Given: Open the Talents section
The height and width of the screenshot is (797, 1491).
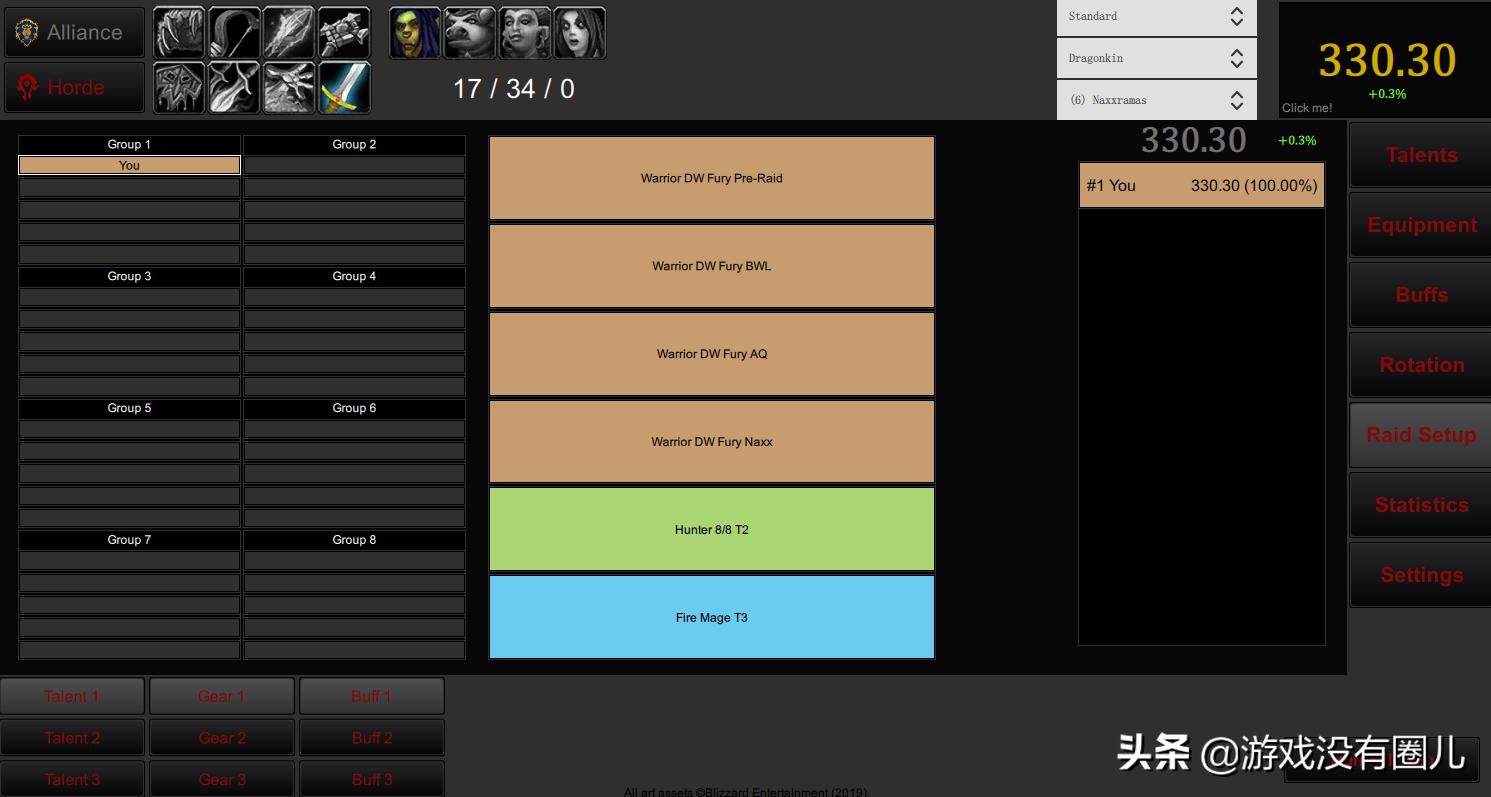Looking at the screenshot, I should coord(1421,155).
